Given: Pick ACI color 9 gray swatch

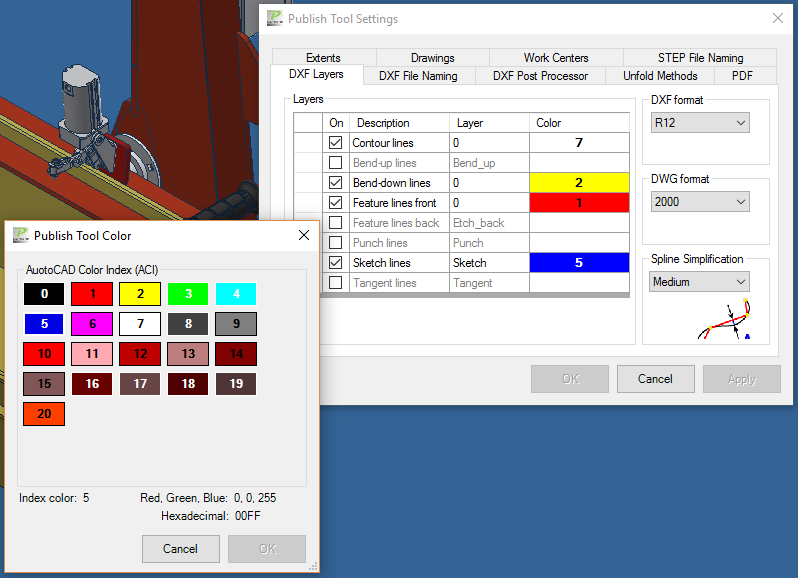Looking at the screenshot, I should (236, 324).
